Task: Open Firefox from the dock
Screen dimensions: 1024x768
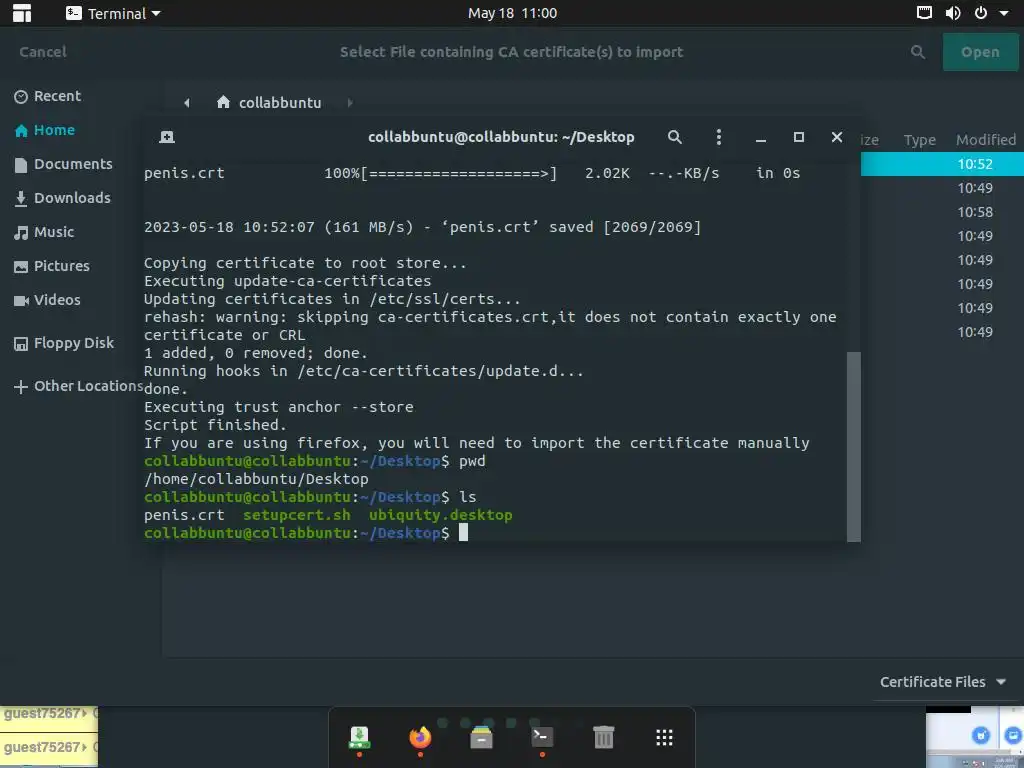Action: (420, 739)
